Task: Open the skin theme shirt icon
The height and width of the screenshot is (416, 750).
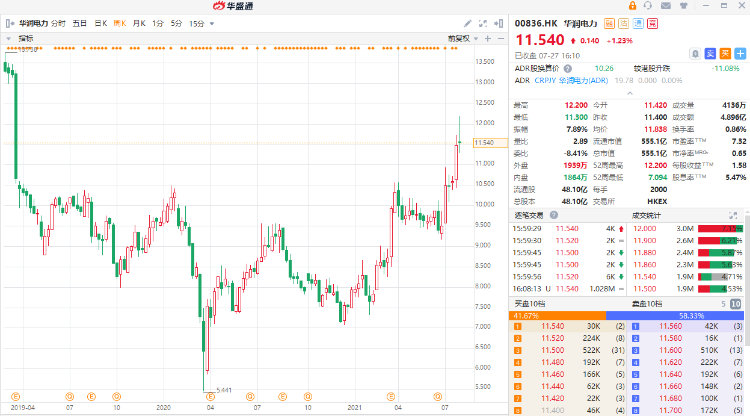Action: point(684,6)
